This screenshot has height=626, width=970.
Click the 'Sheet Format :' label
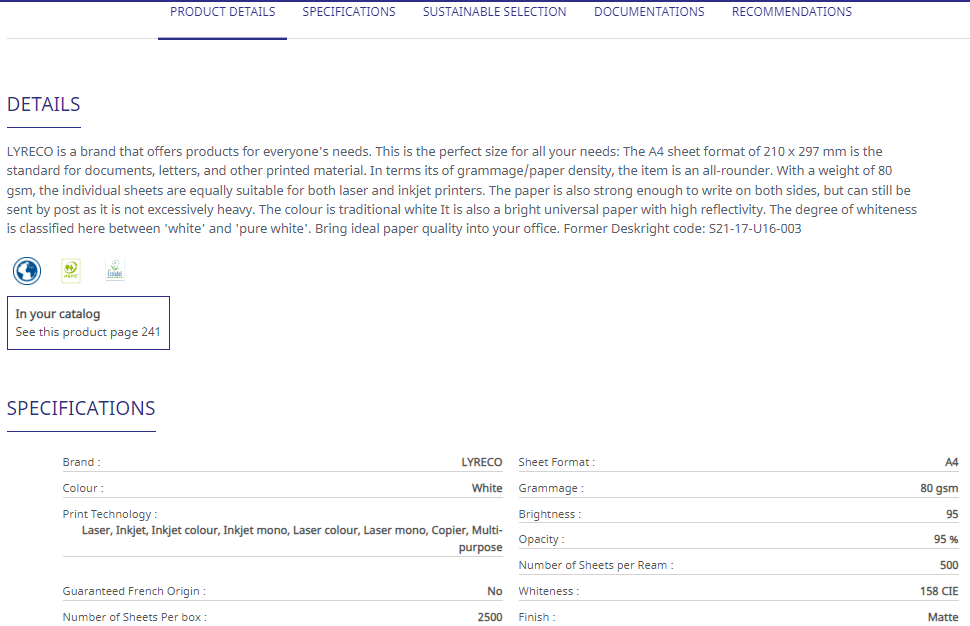click(557, 462)
